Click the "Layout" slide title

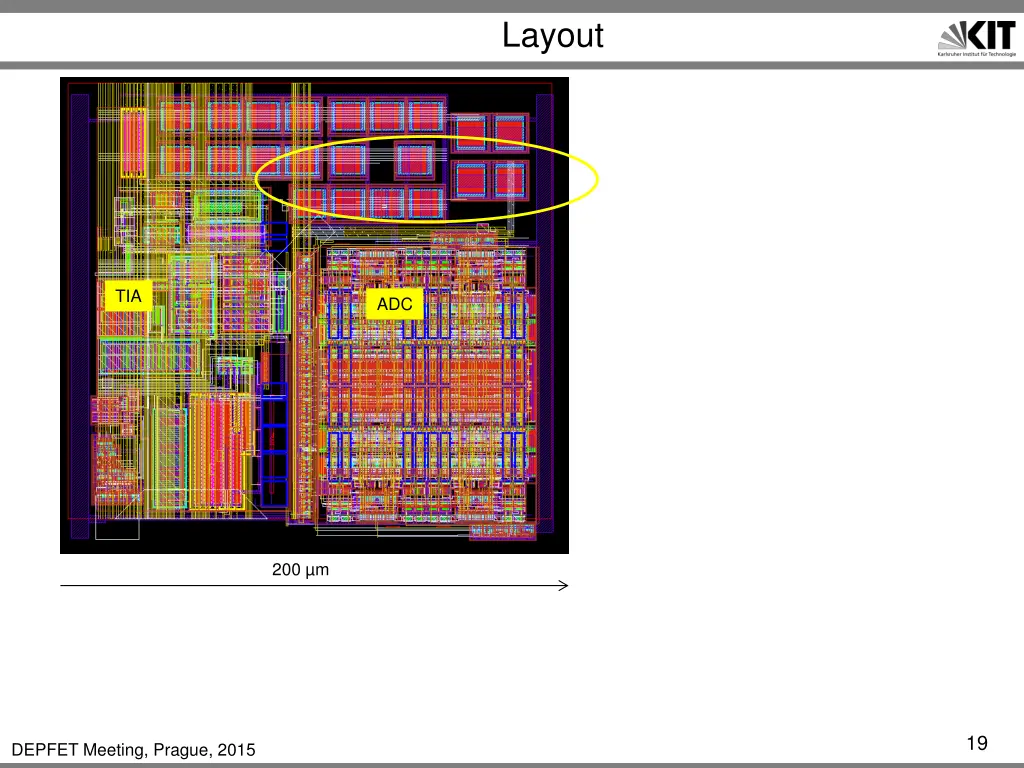point(552,36)
